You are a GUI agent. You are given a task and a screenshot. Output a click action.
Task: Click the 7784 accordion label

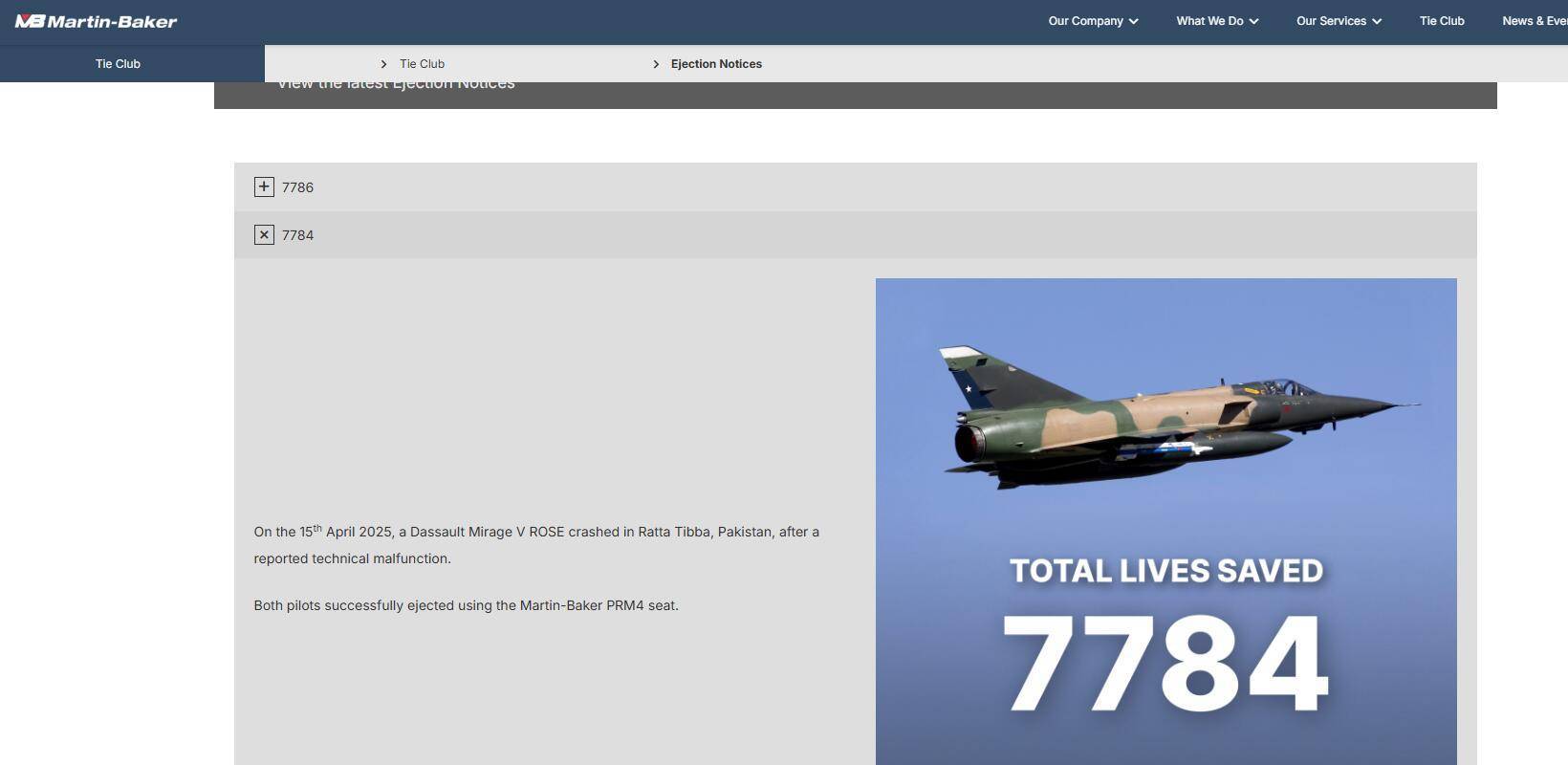coord(297,235)
